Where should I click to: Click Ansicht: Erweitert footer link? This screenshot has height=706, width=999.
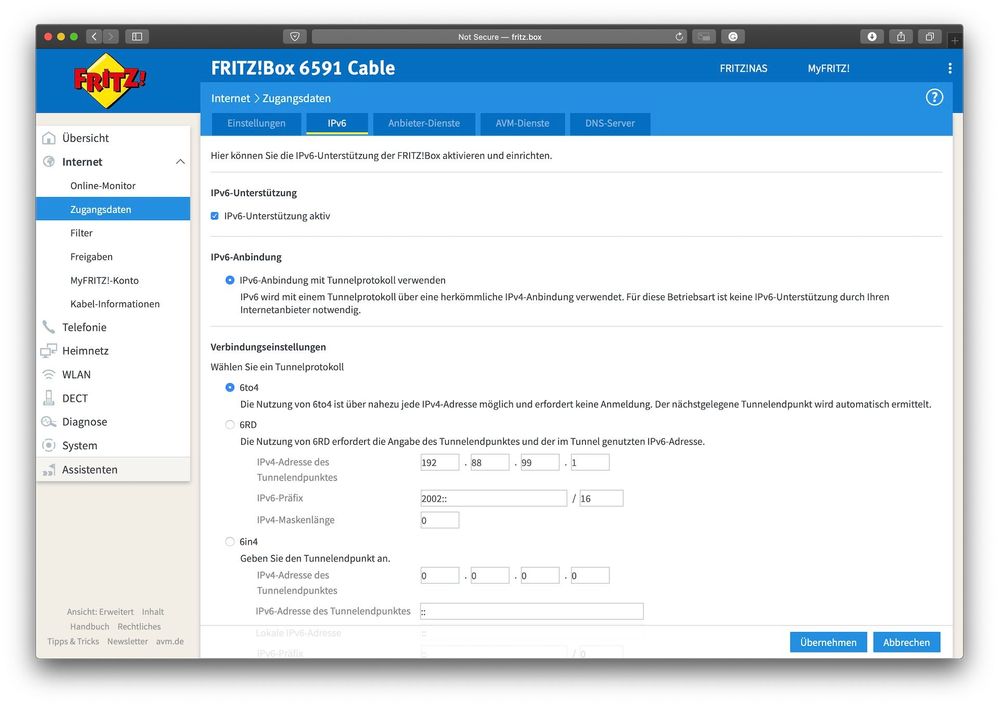tap(100, 612)
